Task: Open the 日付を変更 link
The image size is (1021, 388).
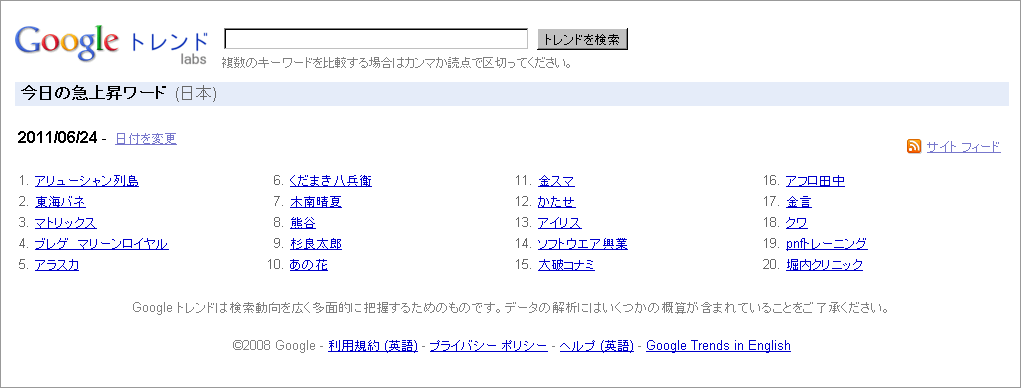Action: [x=146, y=139]
